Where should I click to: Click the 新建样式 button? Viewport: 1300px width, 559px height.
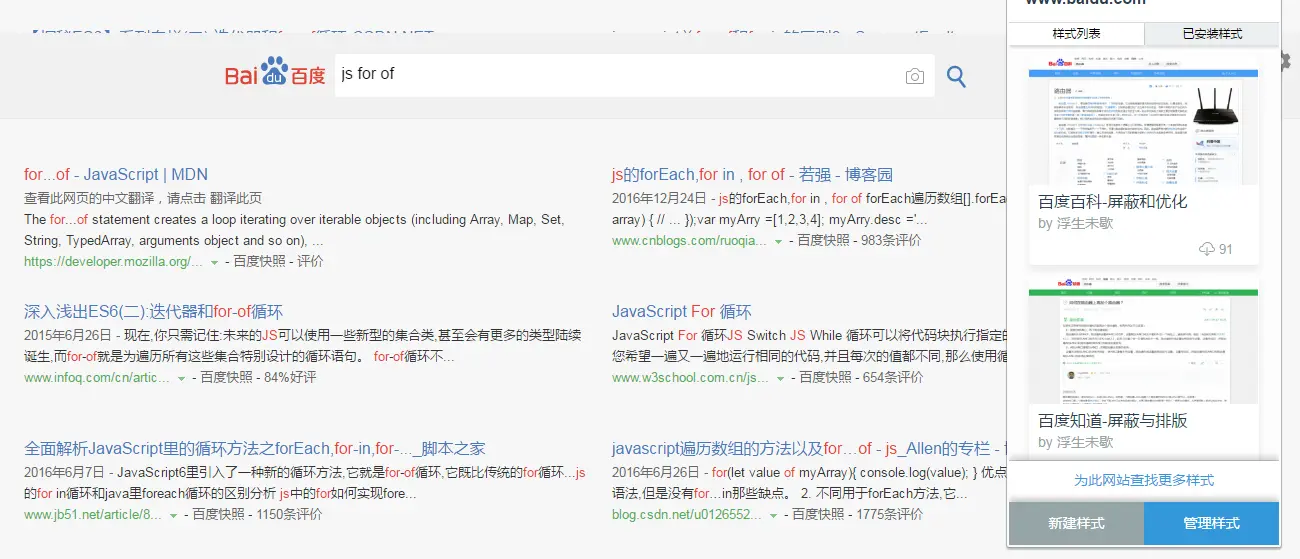point(1076,523)
